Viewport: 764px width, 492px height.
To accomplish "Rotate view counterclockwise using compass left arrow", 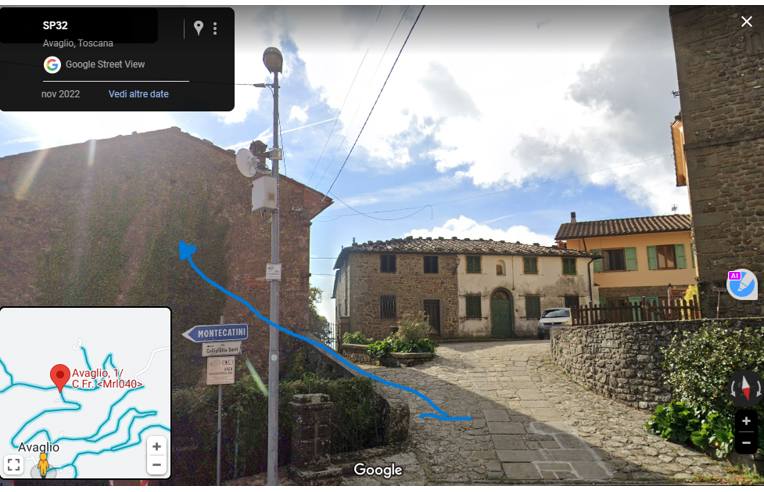I will click(733, 389).
